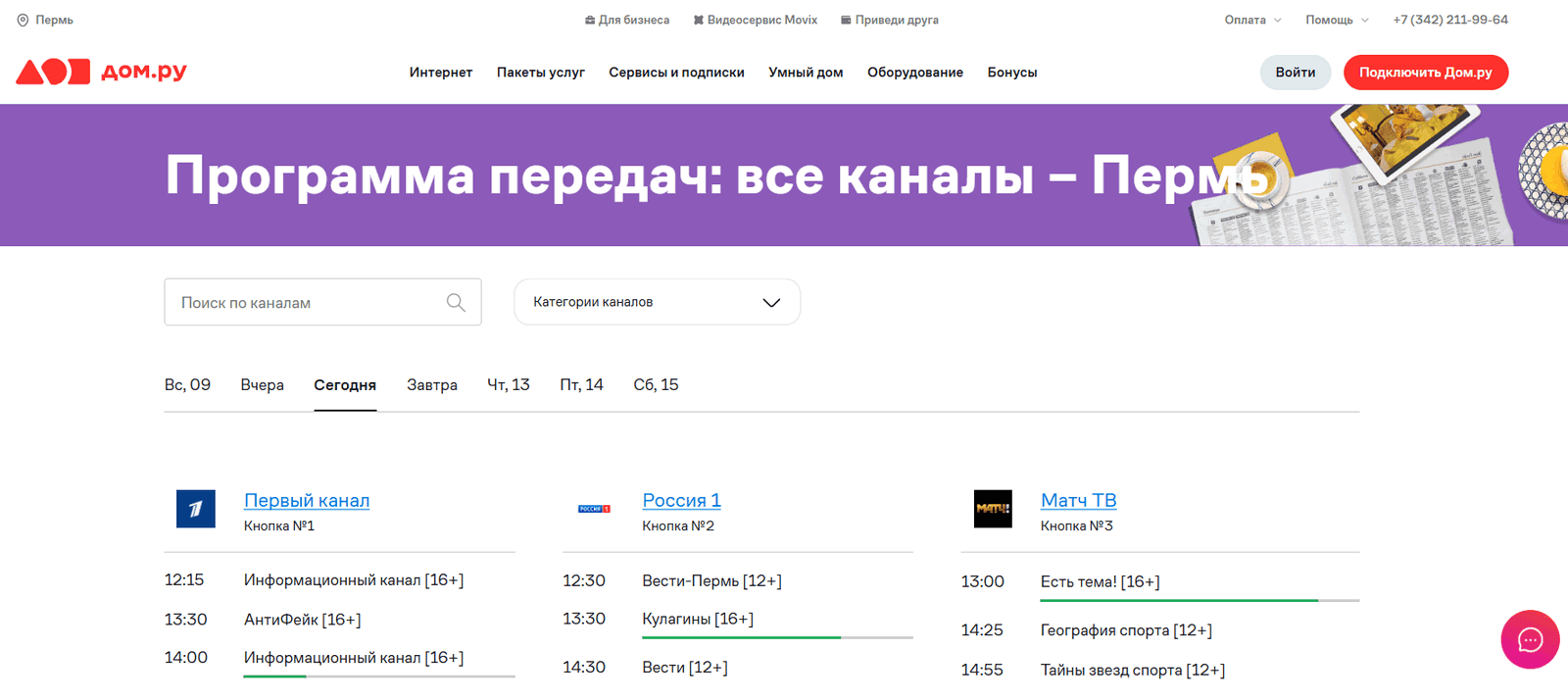Expand the Оплата menu
This screenshot has height=700, width=1568.
tap(1251, 20)
